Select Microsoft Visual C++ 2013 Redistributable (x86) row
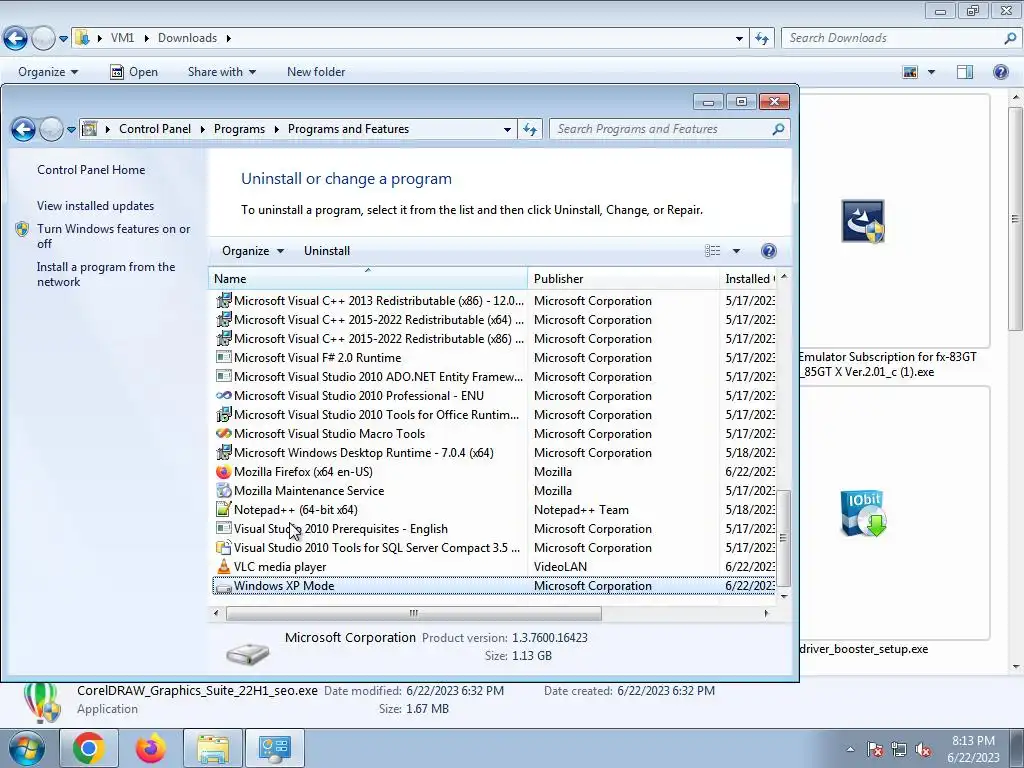The height and width of the screenshot is (768, 1024). (x=494, y=301)
